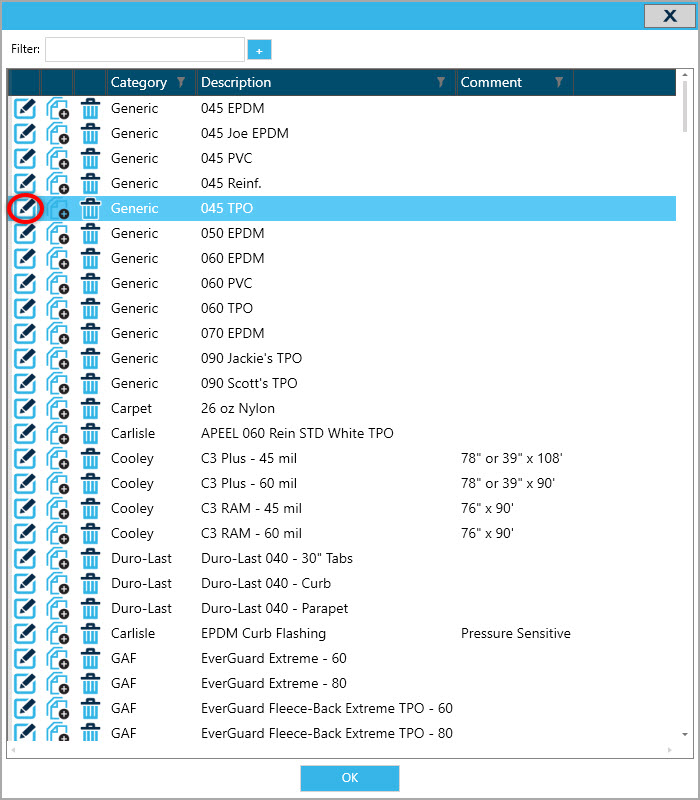This screenshot has height=800, width=700.
Task: Delete the C3 RAM - 45 mil entry
Action: pos(90,508)
